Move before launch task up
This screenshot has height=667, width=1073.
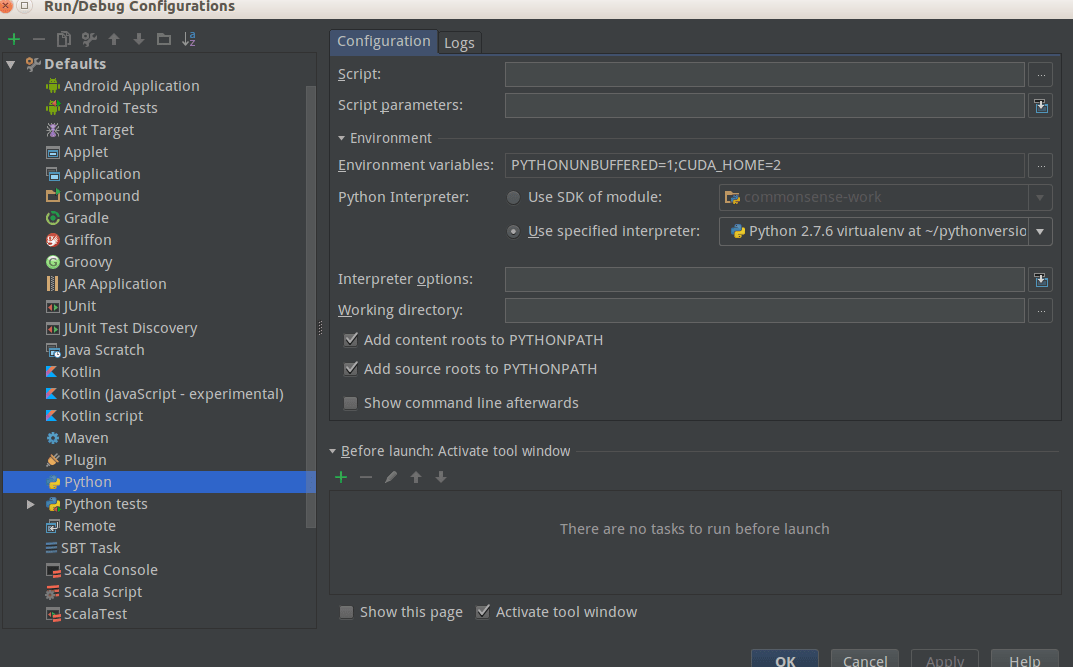[416, 477]
